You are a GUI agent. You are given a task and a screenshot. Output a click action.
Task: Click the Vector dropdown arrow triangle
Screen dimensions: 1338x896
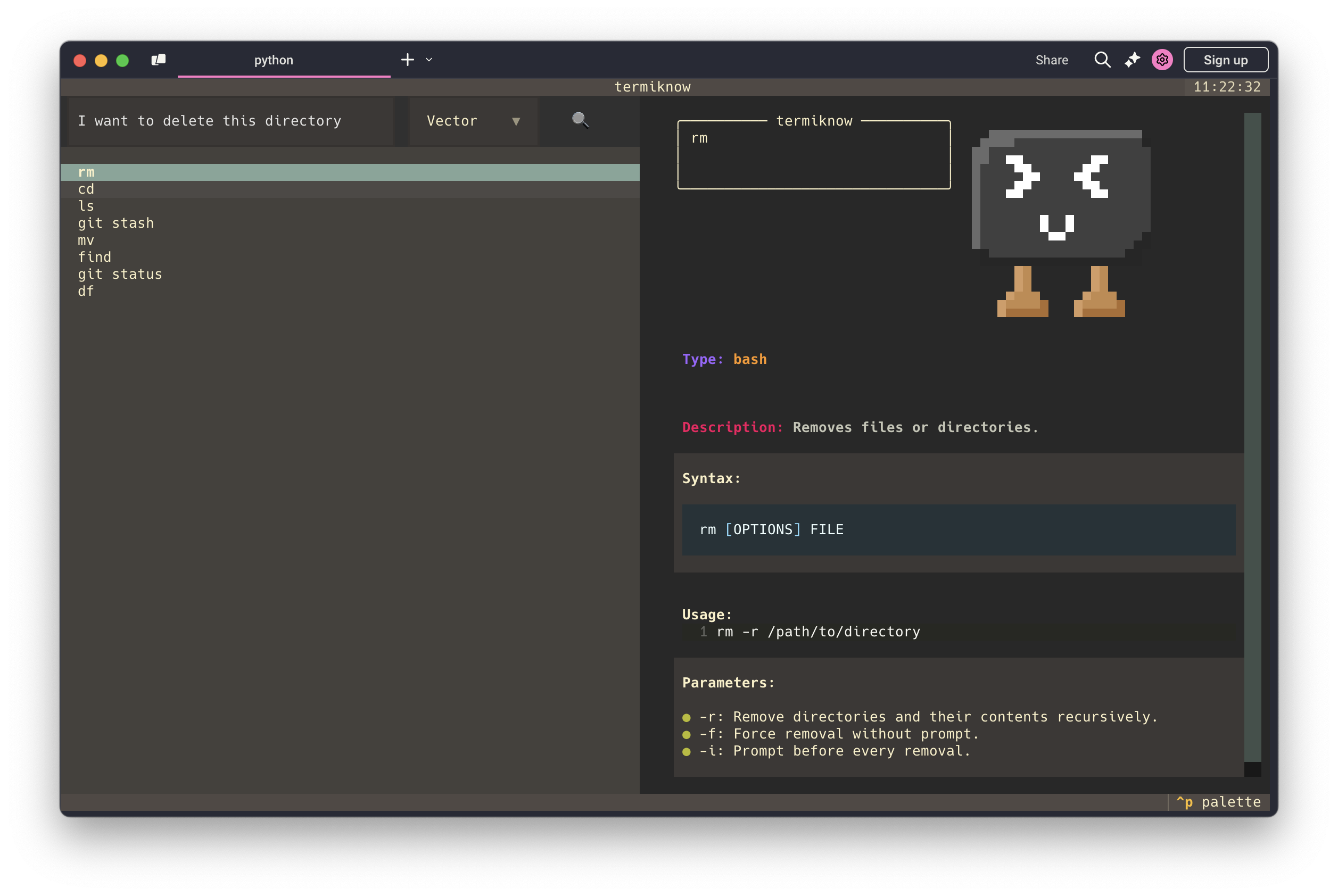516,121
